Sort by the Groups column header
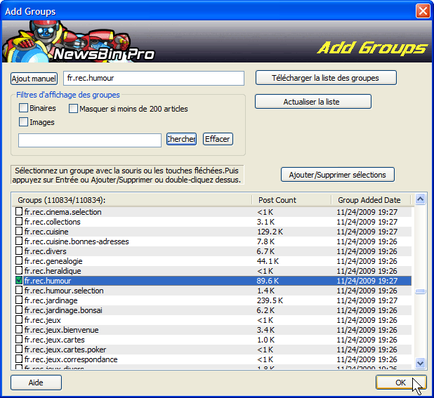The image size is (434, 398). 132,200
